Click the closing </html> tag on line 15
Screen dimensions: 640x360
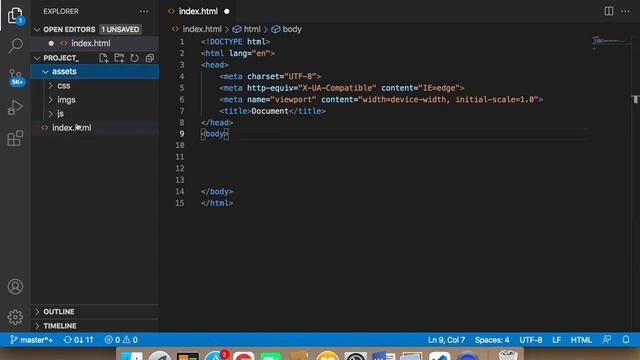point(217,203)
